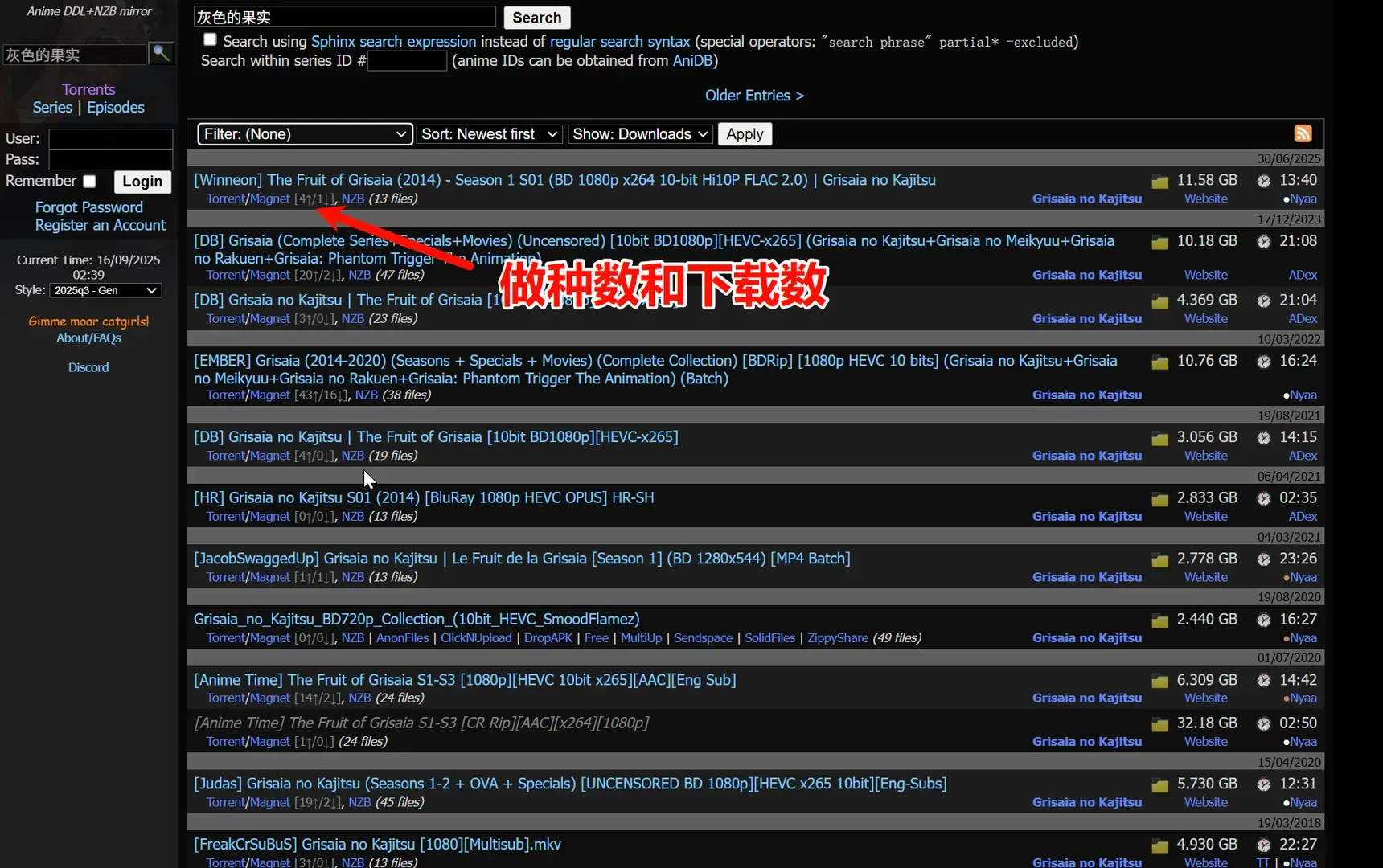Screen dimensions: 1383x868
Task: Click folder icon beside 32.18 GB entry
Action: pos(1159,724)
